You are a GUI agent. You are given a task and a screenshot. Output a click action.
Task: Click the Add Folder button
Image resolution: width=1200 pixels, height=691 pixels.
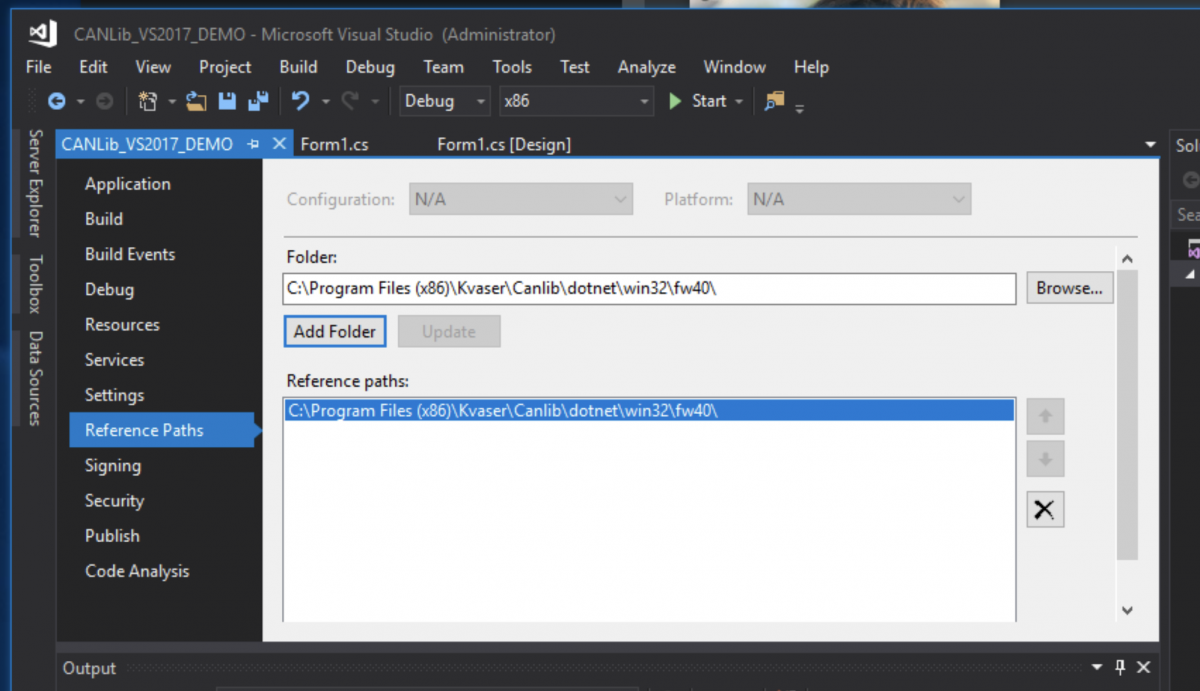click(334, 330)
